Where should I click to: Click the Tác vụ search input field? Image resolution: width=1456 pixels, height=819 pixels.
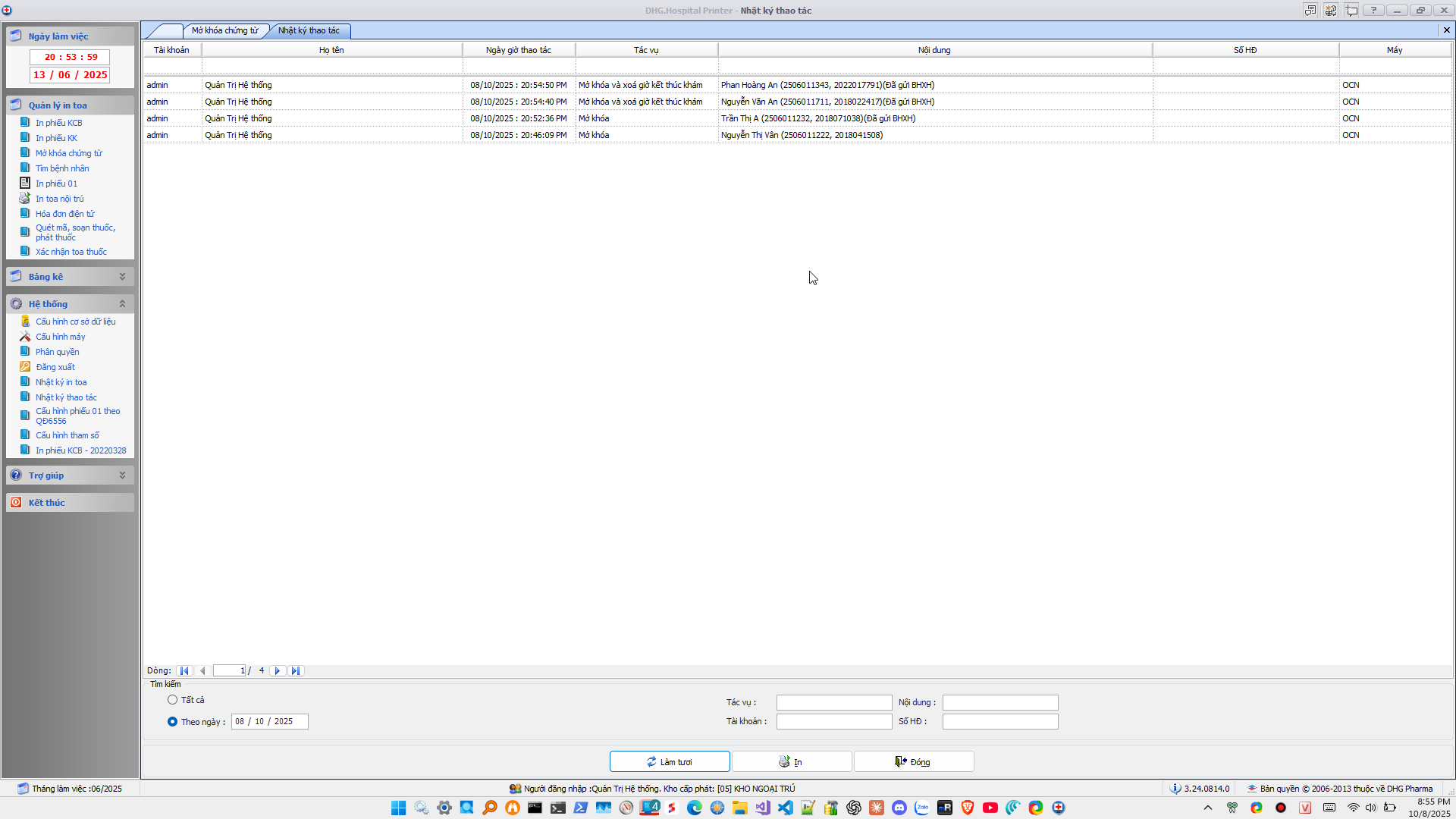click(833, 703)
